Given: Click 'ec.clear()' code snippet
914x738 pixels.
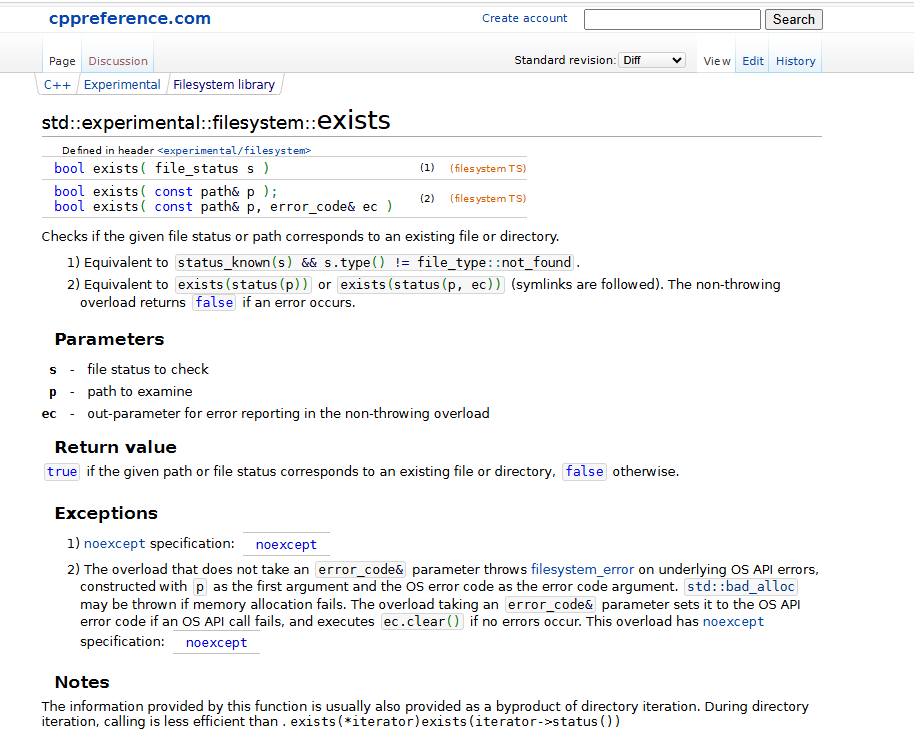Looking at the screenshot, I should [422, 621].
